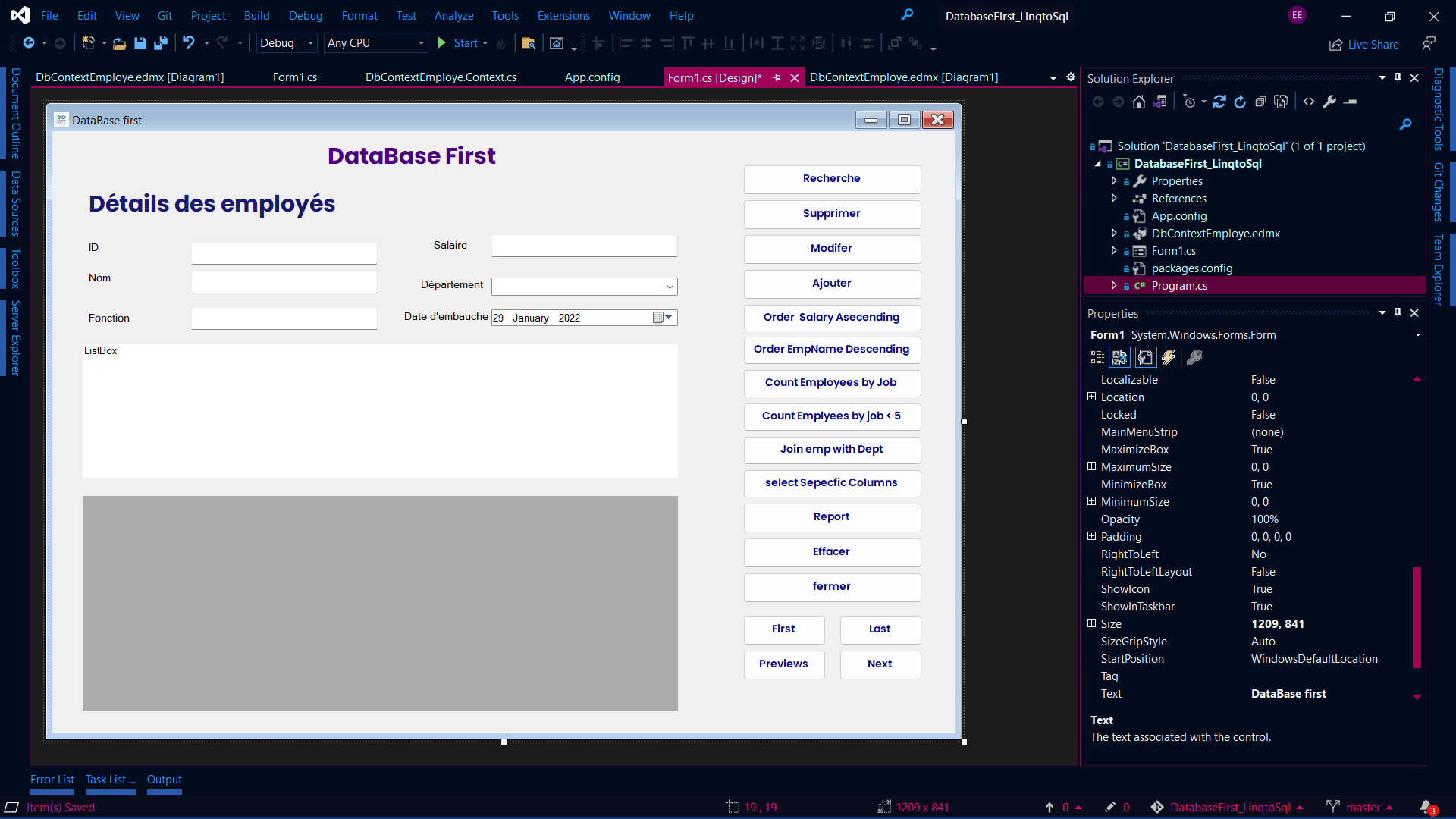Open the Département combo box dropdown
The image size is (1456, 819).
click(x=670, y=287)
